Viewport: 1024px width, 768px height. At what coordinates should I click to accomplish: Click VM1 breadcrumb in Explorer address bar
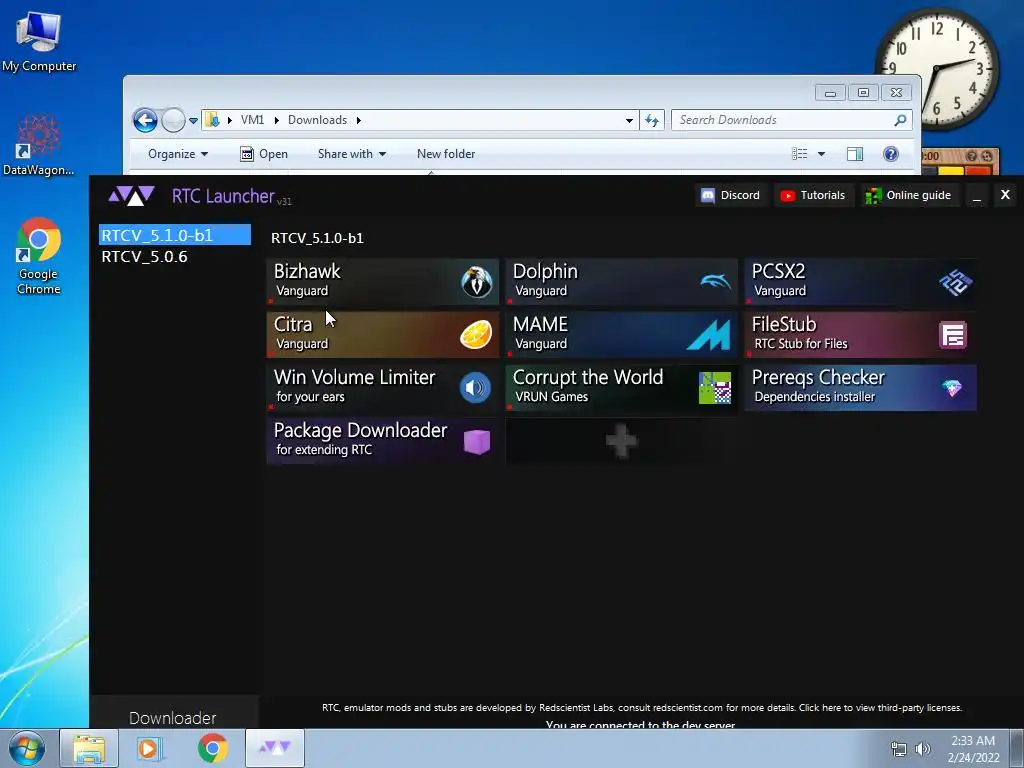click(252, 120)
